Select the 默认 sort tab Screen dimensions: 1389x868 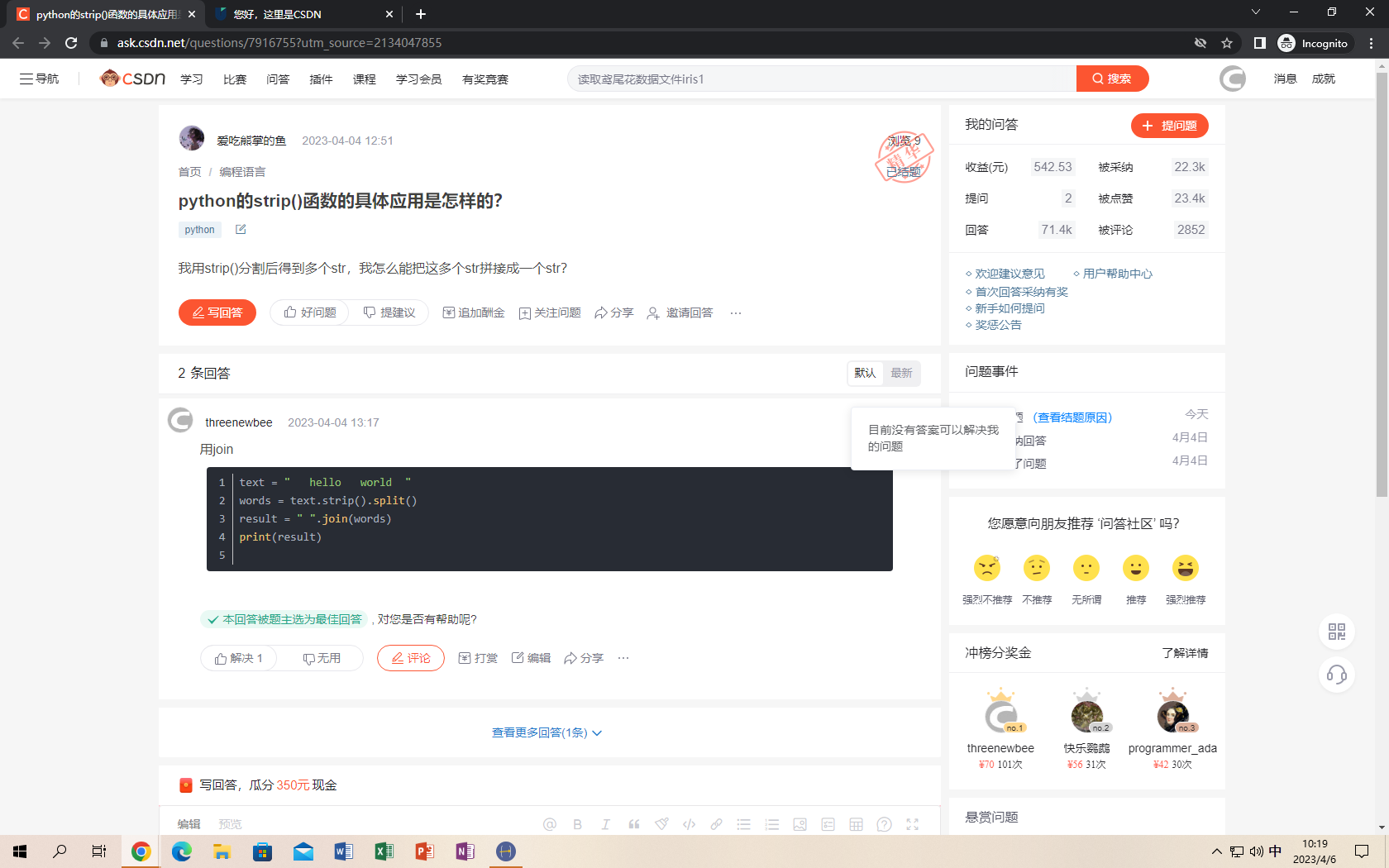pyautogui.click(x=865, y=373)
